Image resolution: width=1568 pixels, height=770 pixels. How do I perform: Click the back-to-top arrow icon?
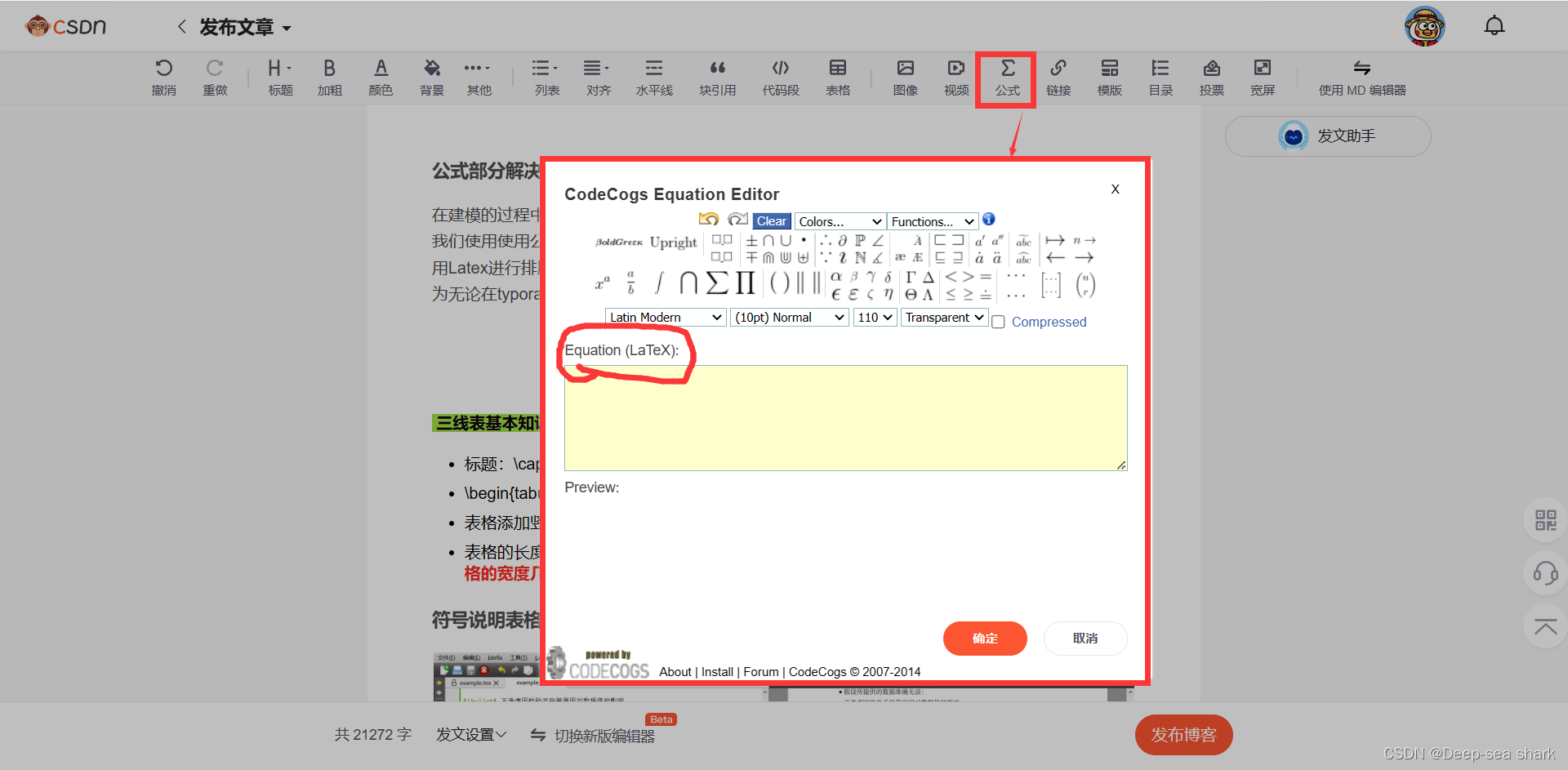(x=1545, y=627)
